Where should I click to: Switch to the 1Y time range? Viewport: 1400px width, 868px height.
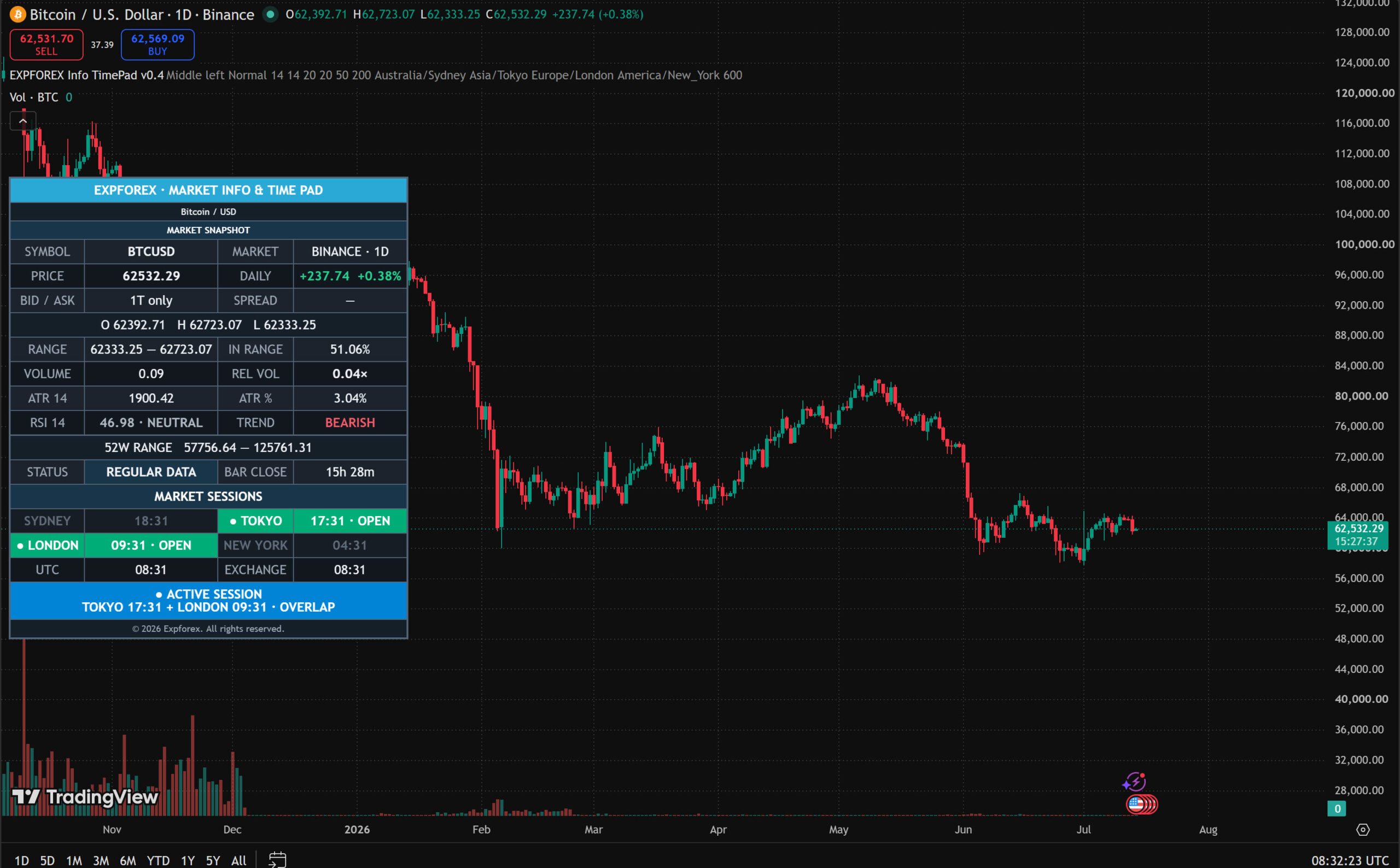tap(188, 860)
